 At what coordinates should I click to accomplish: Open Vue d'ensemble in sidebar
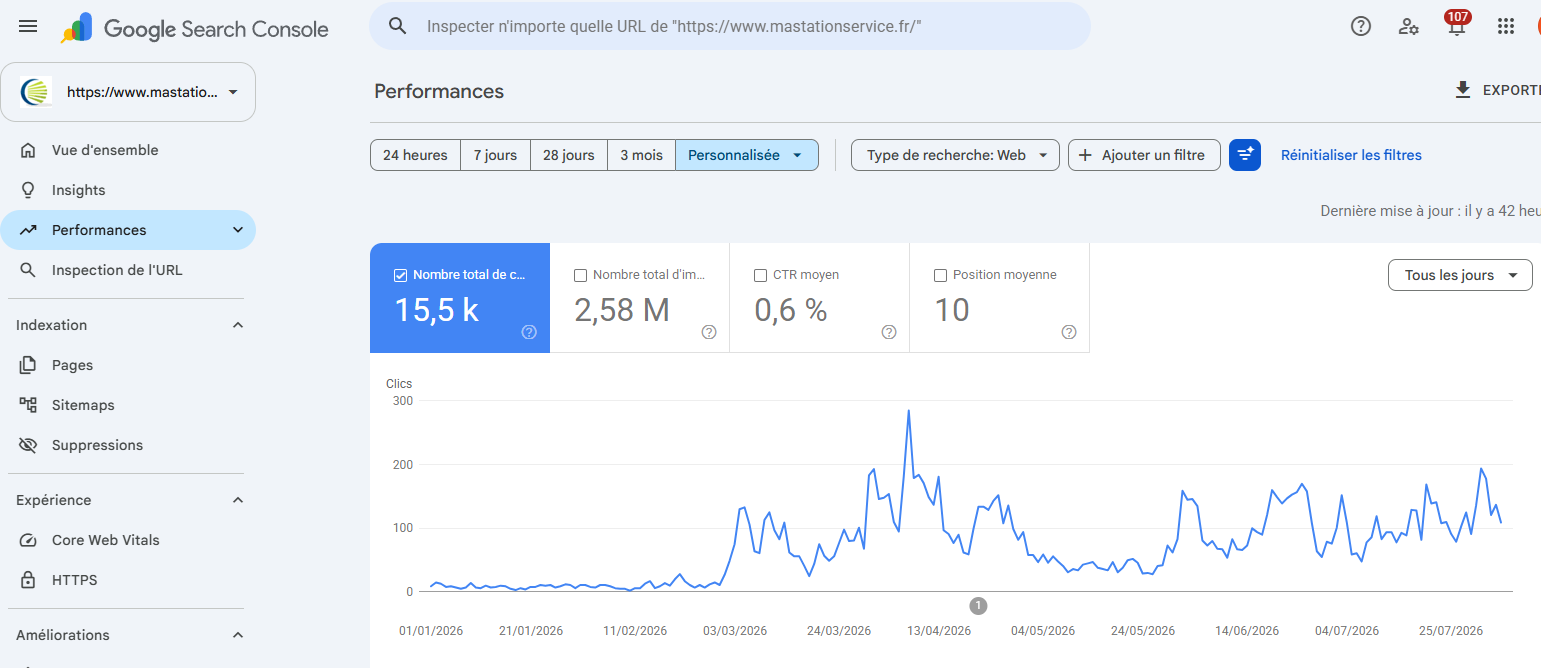[x=128, y=150]
